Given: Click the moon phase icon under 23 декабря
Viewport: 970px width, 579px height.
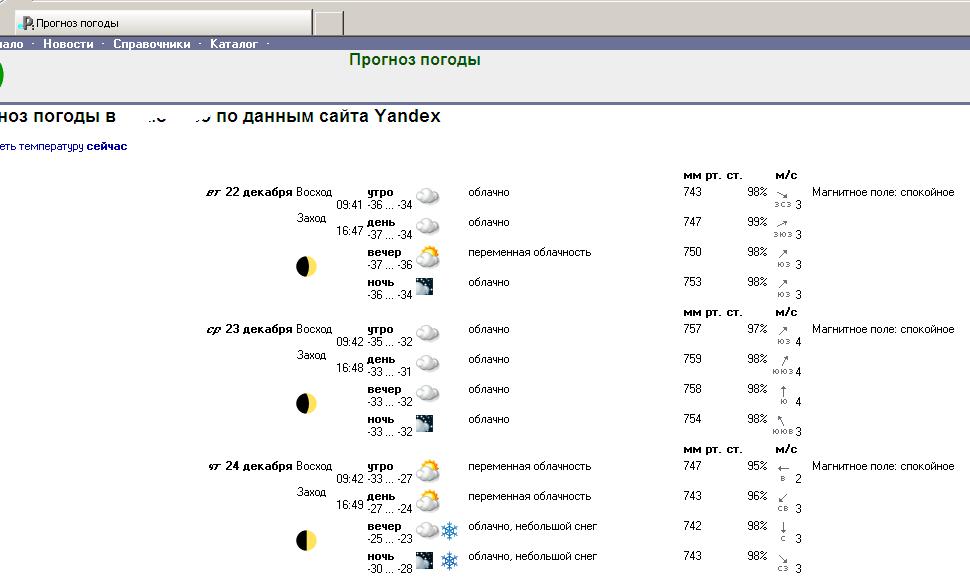Looking at the screenshot, I should point(306,403).
